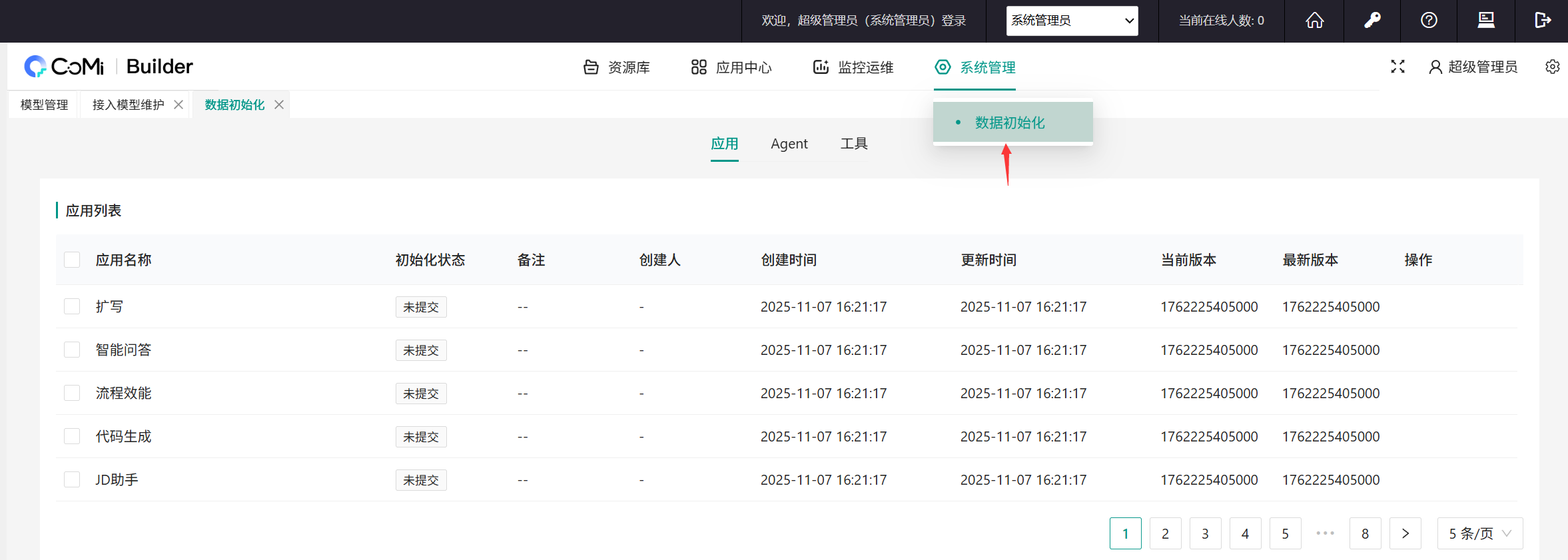1568x560 pixels.
Task: Select the 智能问答 row checkbox
Action: (x=72, y=350)
